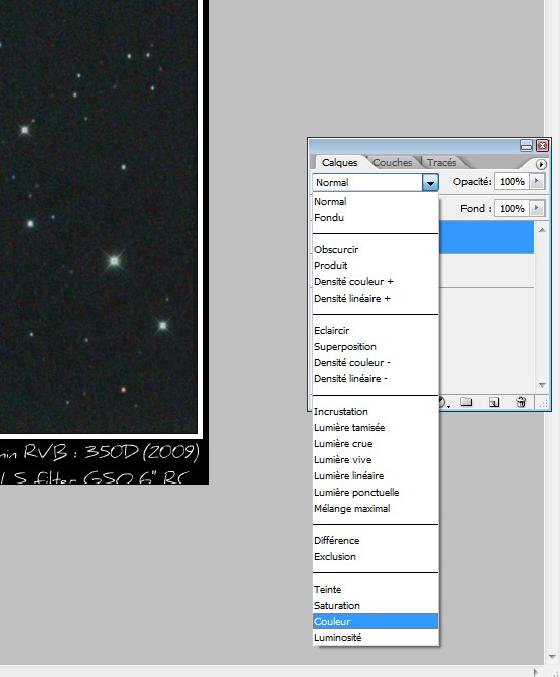Image resolution: width=560 pixels, height=677 pixels.
Task: Click the adjustment layer half-circle icon
Action: pos(443,402)
